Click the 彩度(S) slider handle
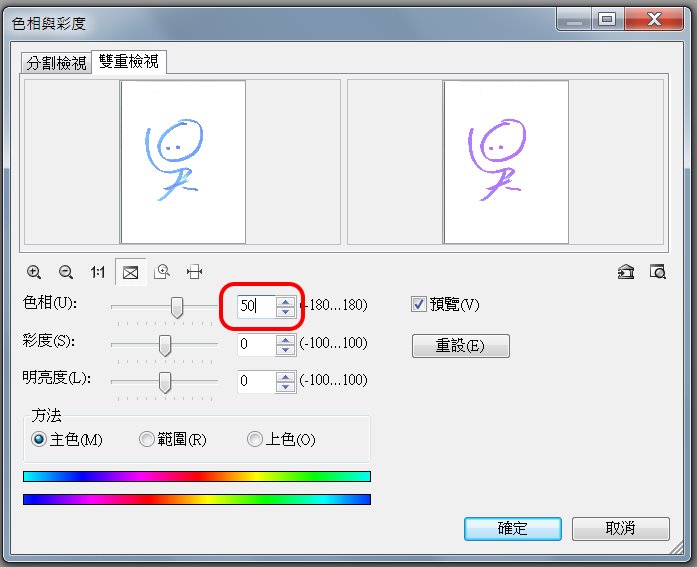Screen dimensions: 697x567 [x=165, y=346]
